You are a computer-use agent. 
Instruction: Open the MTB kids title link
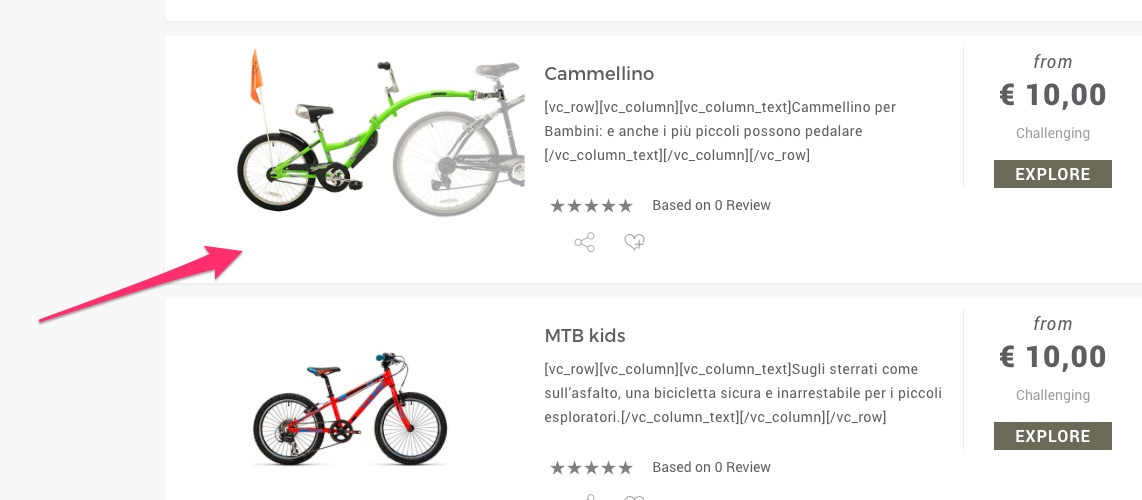[x=585, y=336]
